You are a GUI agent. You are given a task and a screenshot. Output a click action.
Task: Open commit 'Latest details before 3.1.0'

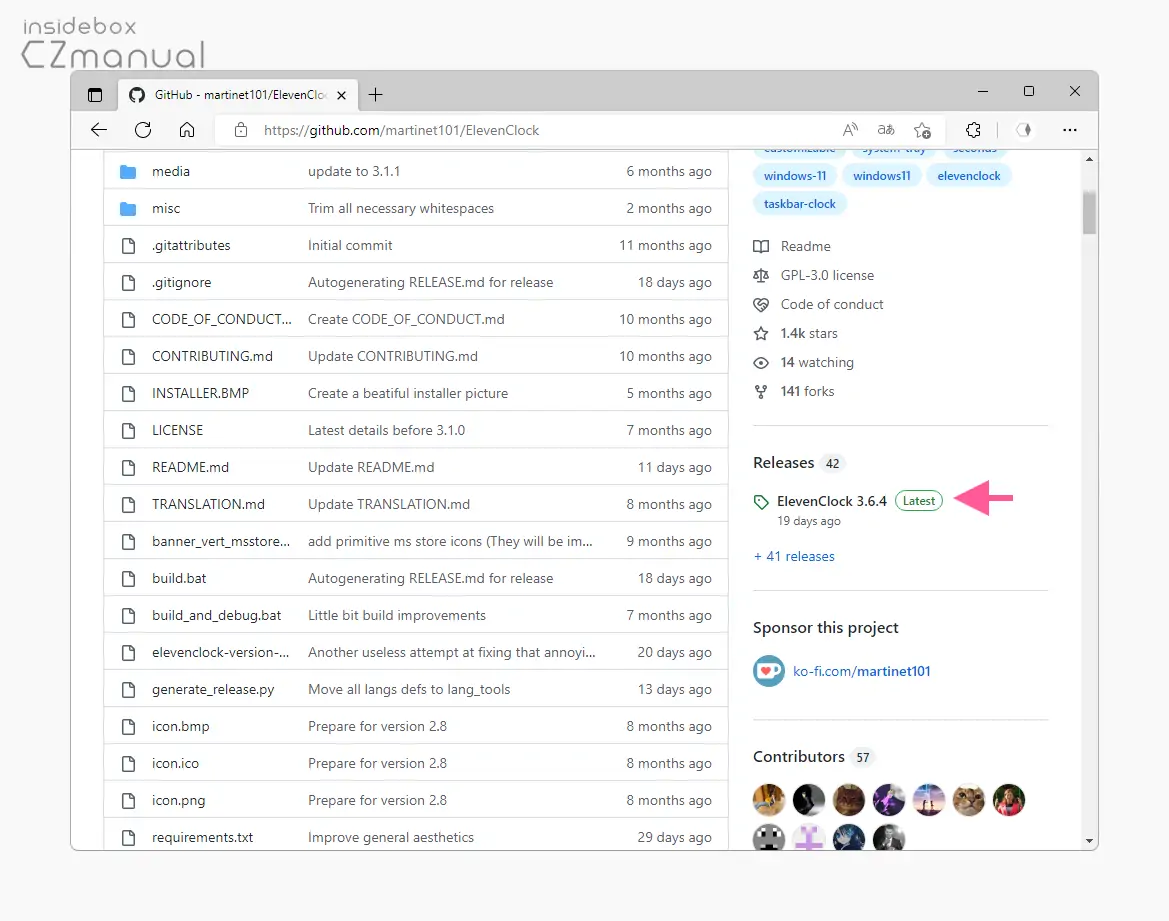pos(386,430)
